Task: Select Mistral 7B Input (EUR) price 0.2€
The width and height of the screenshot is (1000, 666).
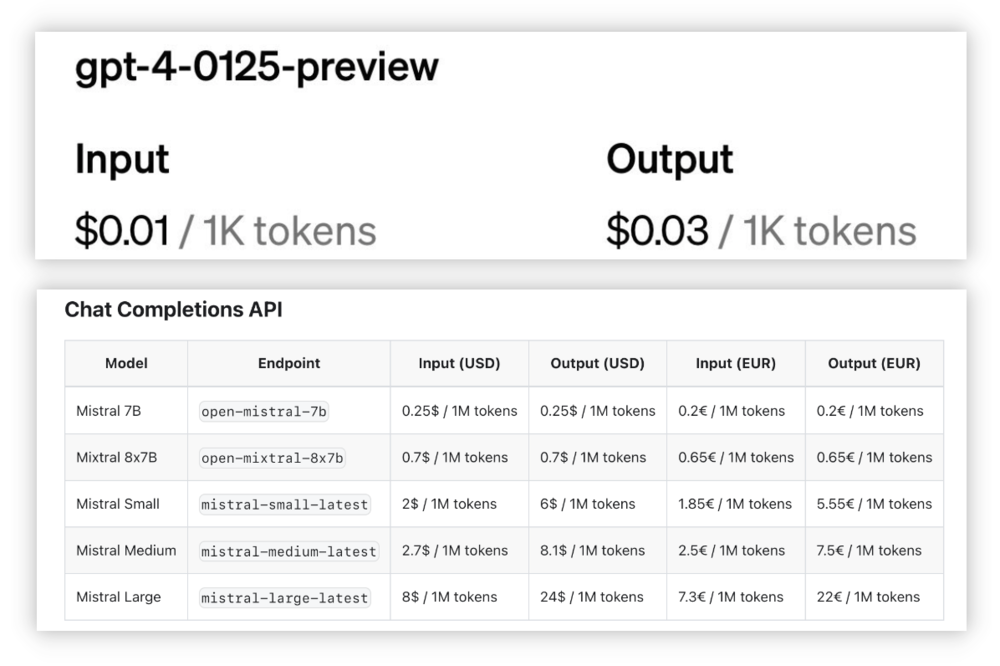Action: click(x=732, y=411)
